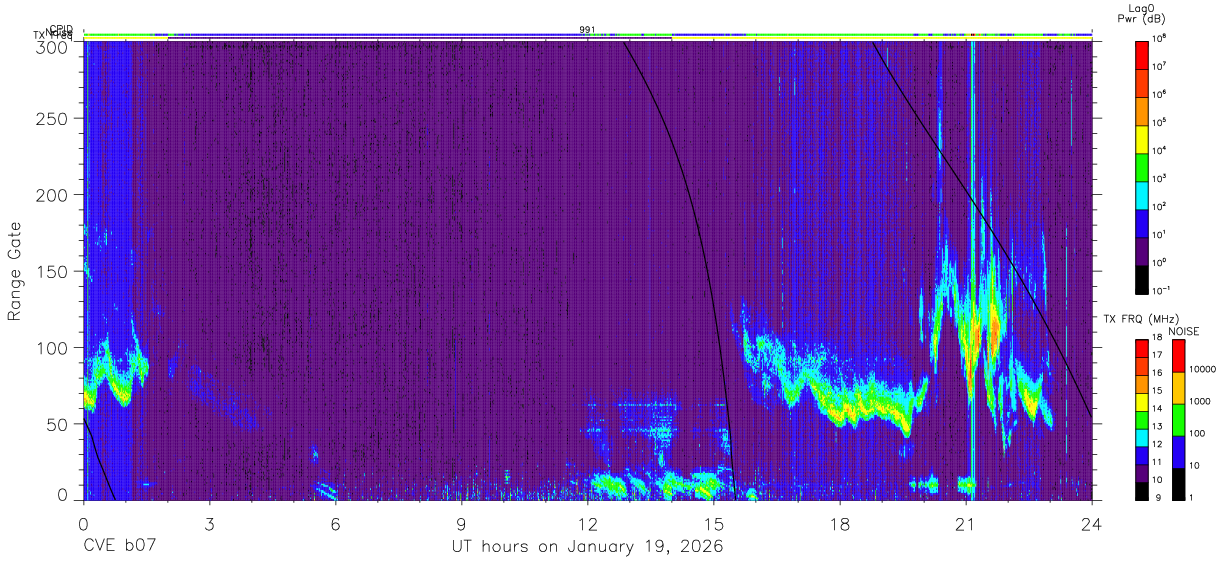Pick the green 13–14 MHz swatch in TX FRQ legend
This screenshot has height=567, width=1228.
click(1142, 420)
